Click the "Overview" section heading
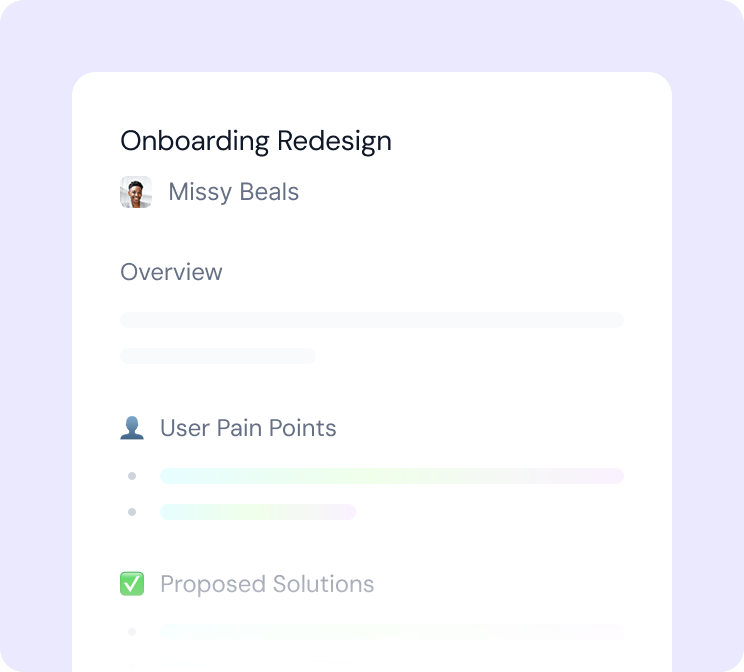Screen dimensions: 744x672 171,272
